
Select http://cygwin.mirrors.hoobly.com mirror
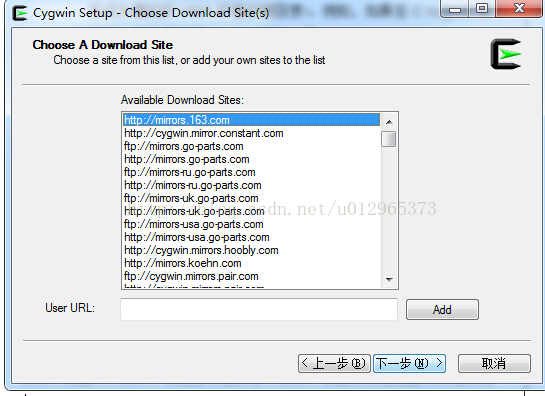pyautogui.click(x=251, y=250)
